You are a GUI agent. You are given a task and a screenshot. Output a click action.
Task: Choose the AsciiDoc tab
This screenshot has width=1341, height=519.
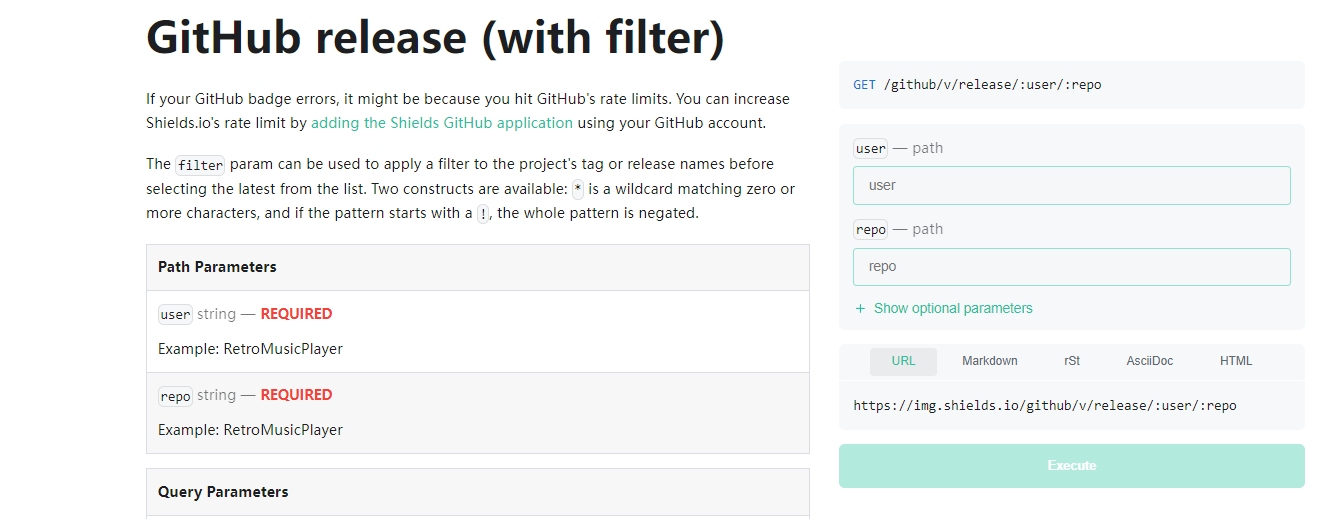tap(1149, 361)
